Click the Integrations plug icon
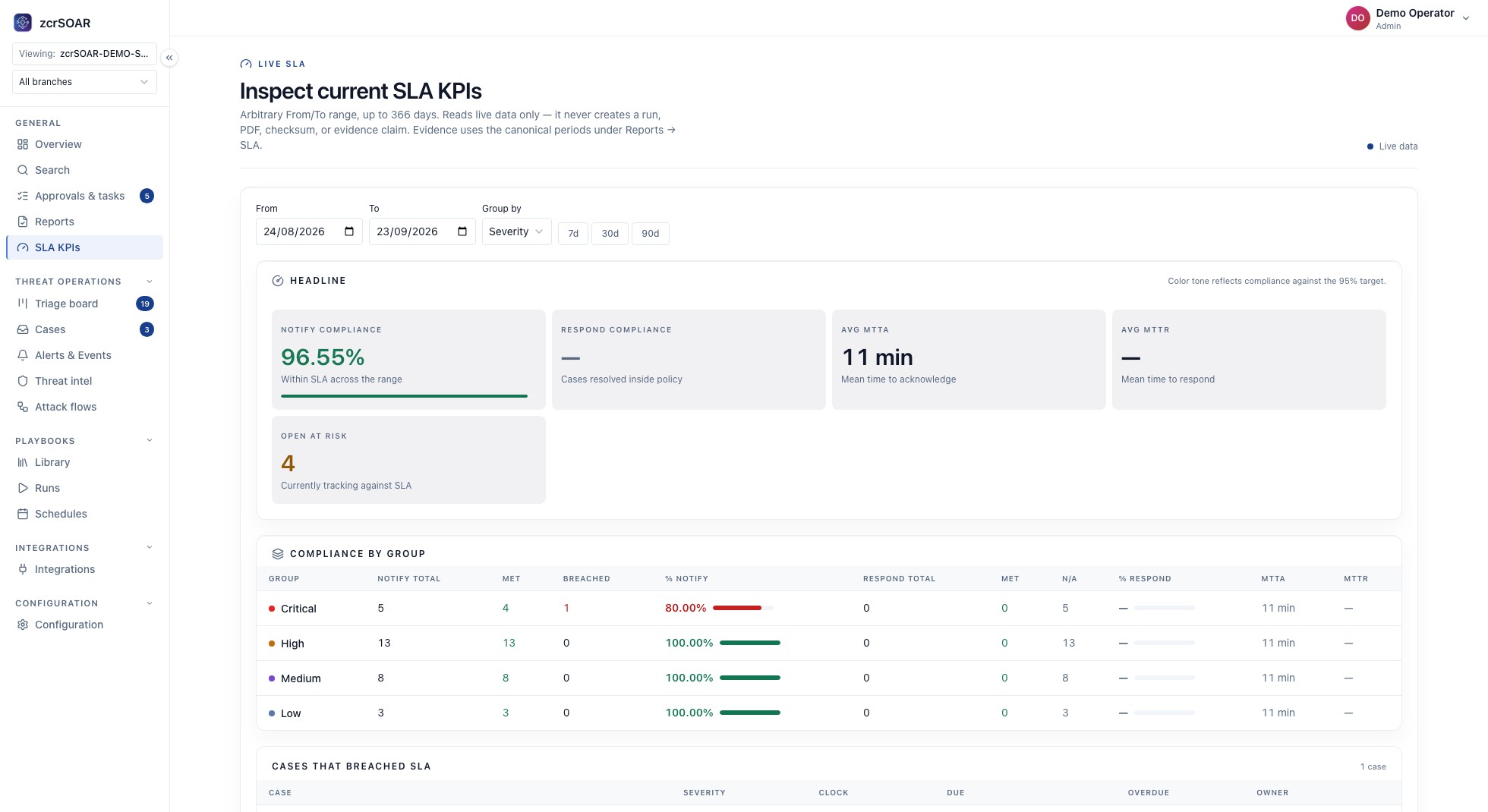This screenshot has width=1488, height=812. 23,569
